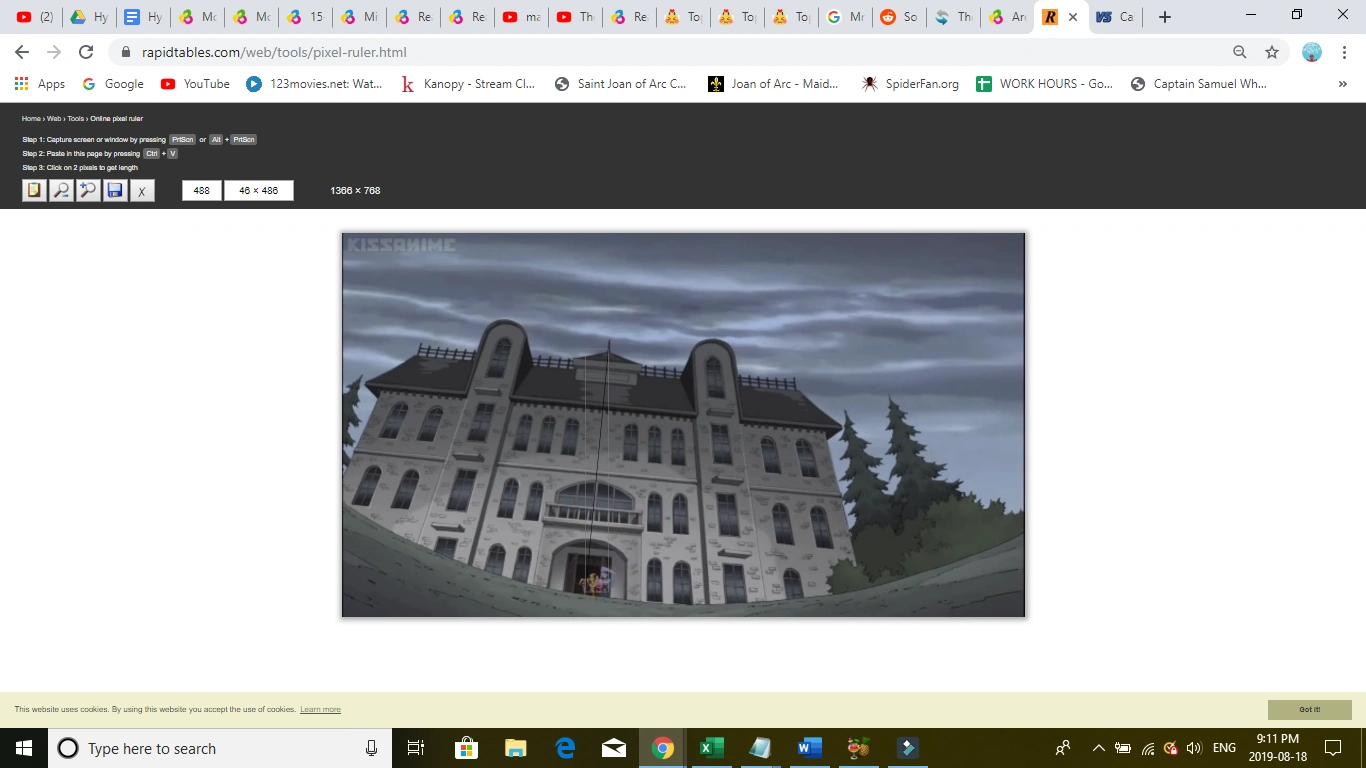This screenshot has height=768, width=1366.
Task: Open the Chrome profile avatar
Action: (1312, 52)
